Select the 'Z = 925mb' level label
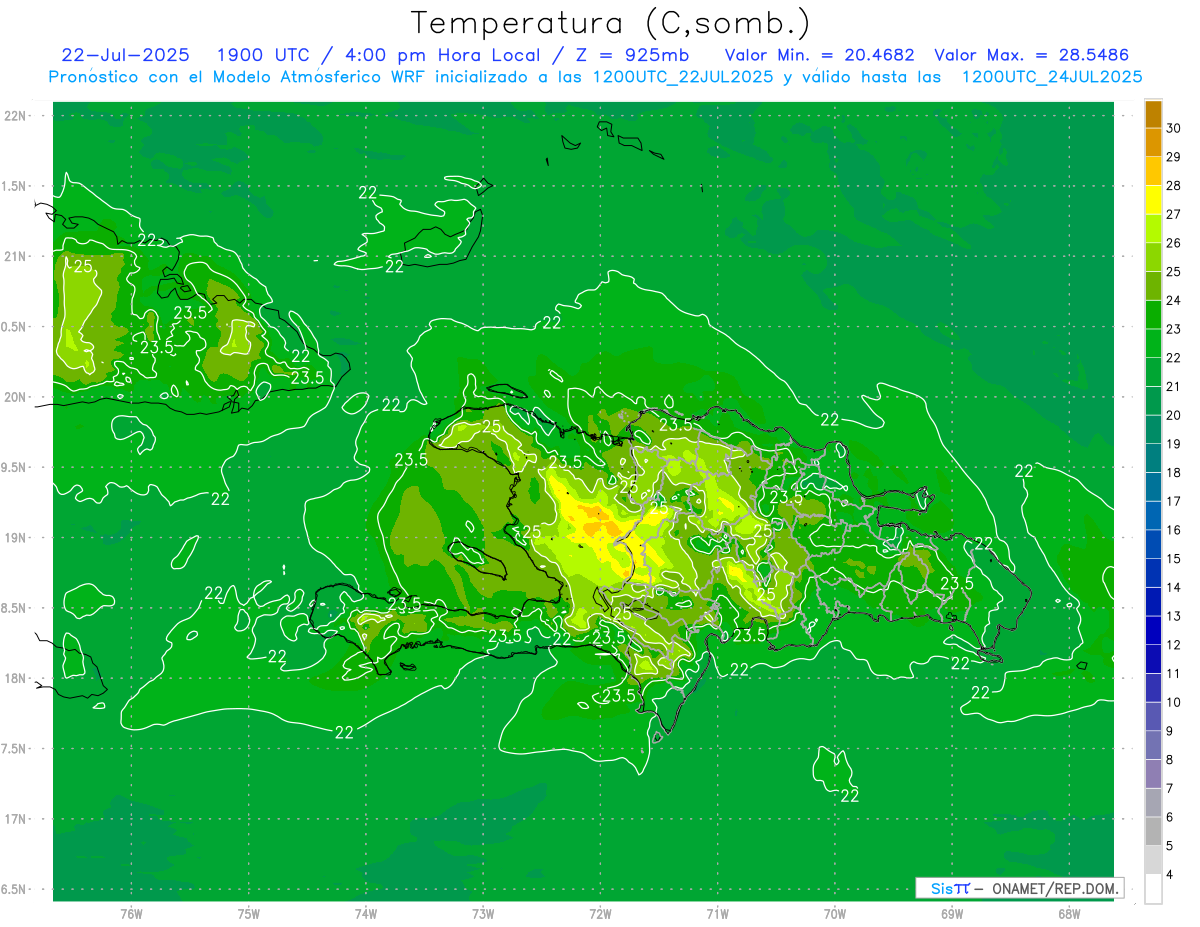This screenshot has width=1200, height=927. (632, 55)
